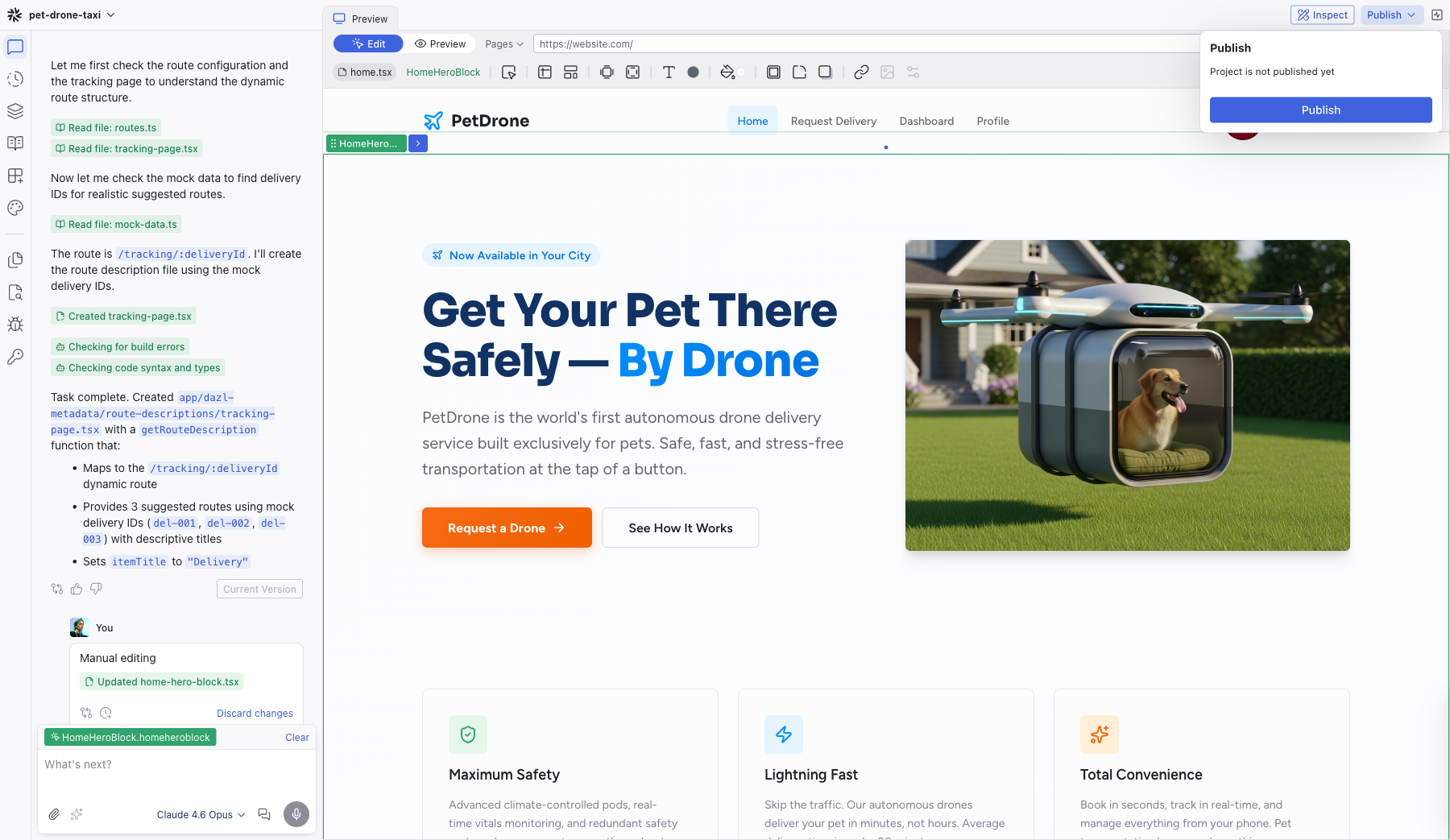Go to Request Delivery nav item
The width and height of the screenshot is (1450, 840).
tap(833, 121)
